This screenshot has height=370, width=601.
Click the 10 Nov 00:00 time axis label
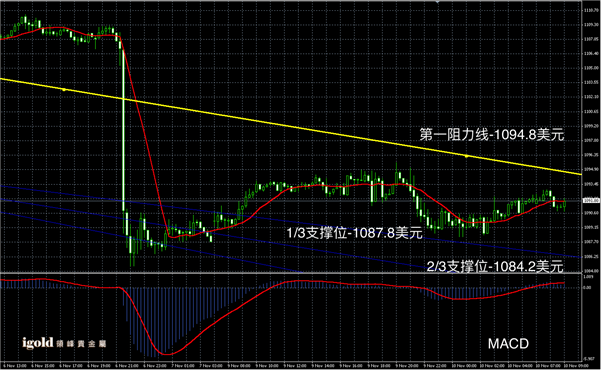point(463,366)
